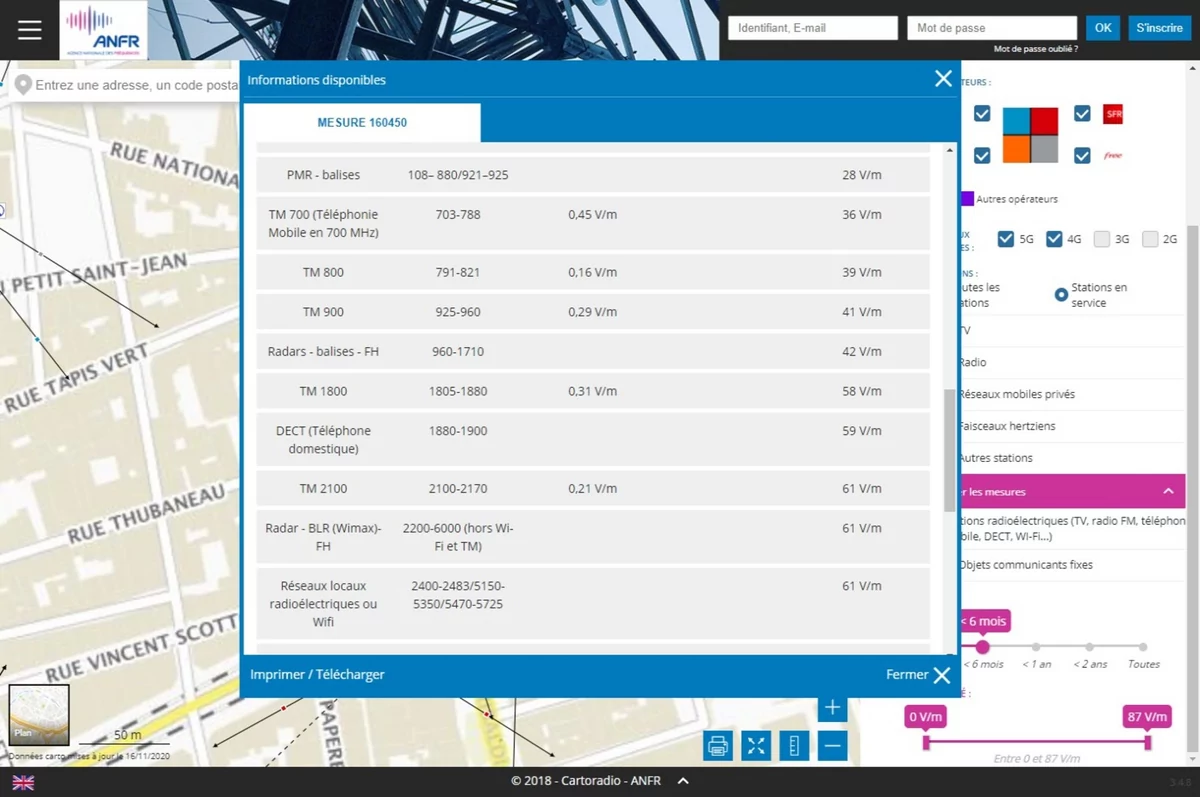Click the S'inscrire button
Image resolution: width=1200 pixels, height=797 pixels.
(x=1159, y=28)
